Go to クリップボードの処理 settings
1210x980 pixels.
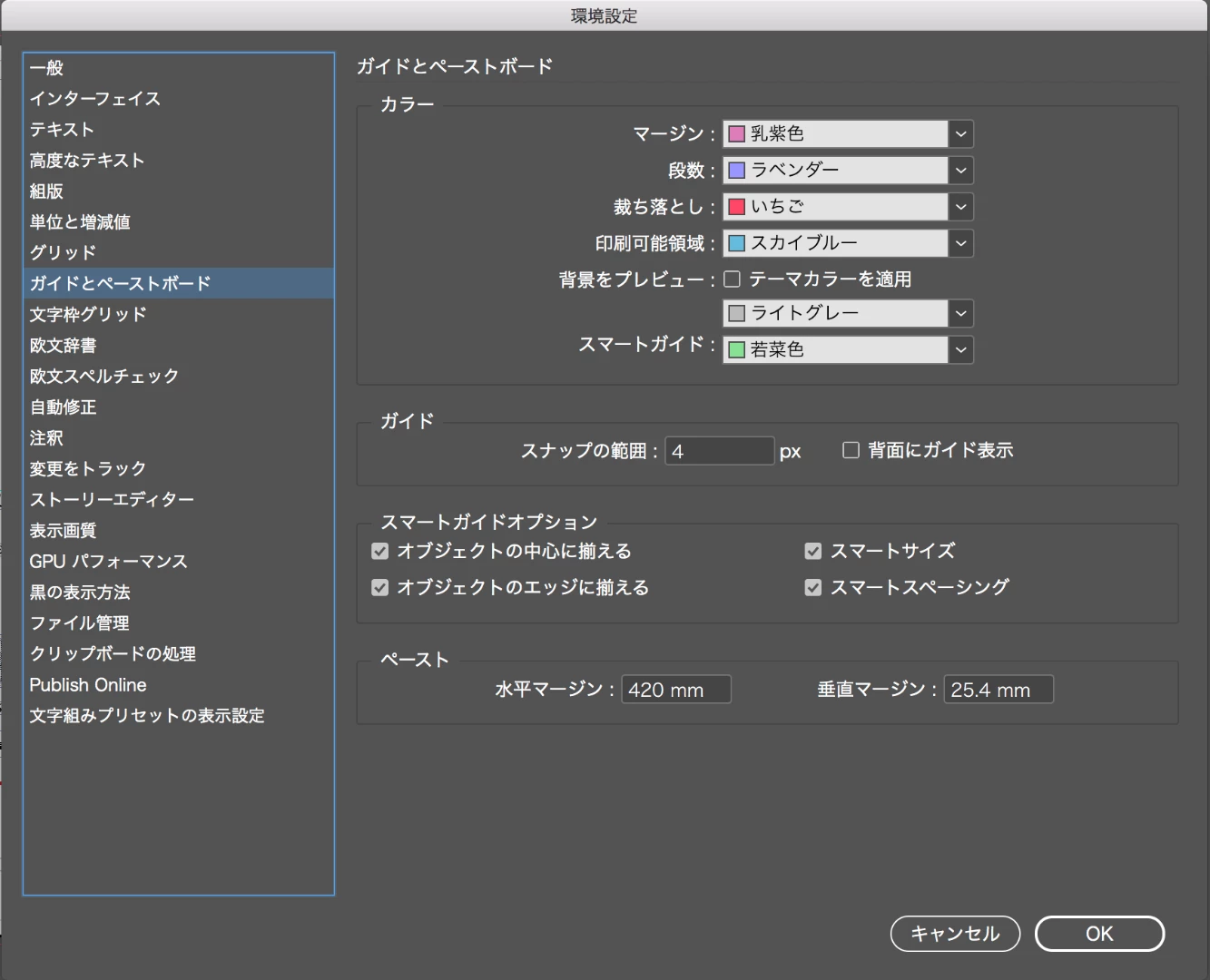point(179,654)
